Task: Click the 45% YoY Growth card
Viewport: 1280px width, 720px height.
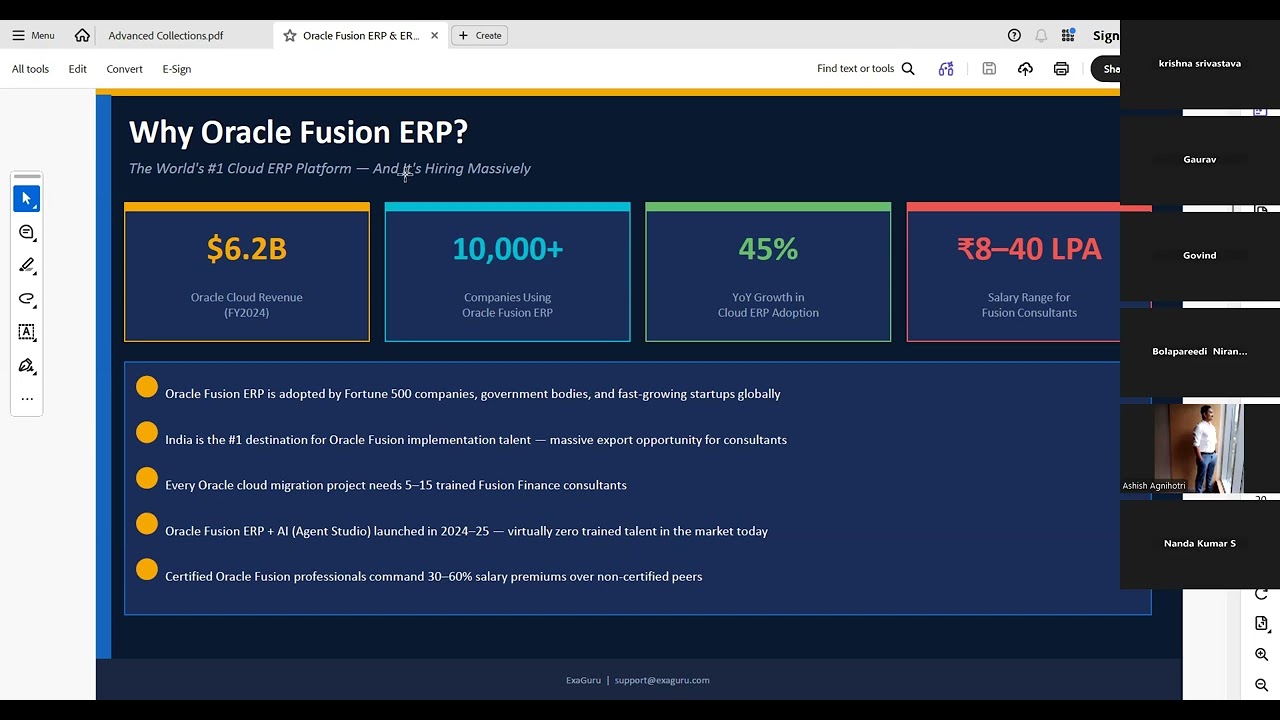Action: [x=768, y=272]
